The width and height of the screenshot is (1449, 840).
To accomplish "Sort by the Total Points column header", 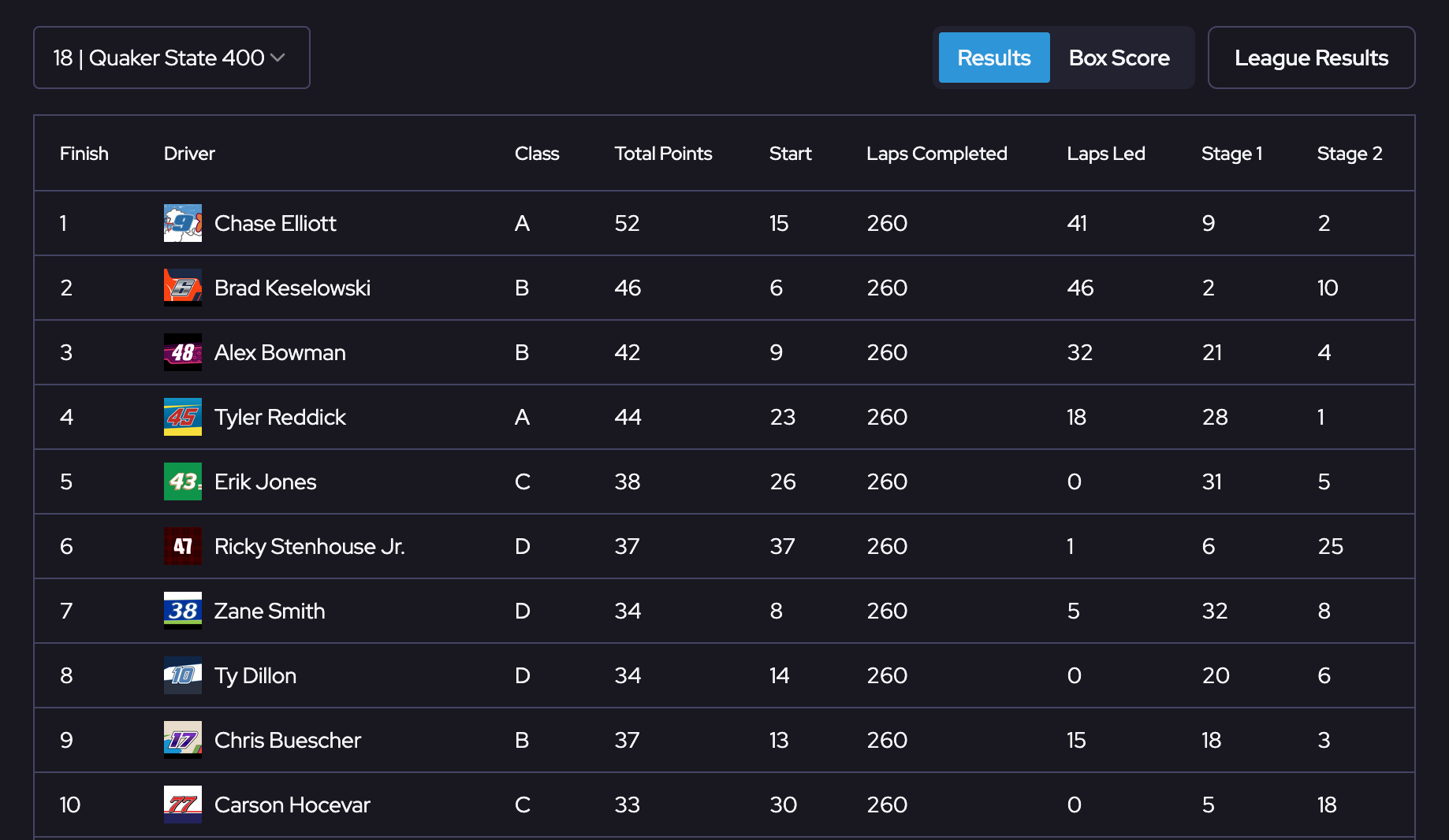I will point(663,154).
